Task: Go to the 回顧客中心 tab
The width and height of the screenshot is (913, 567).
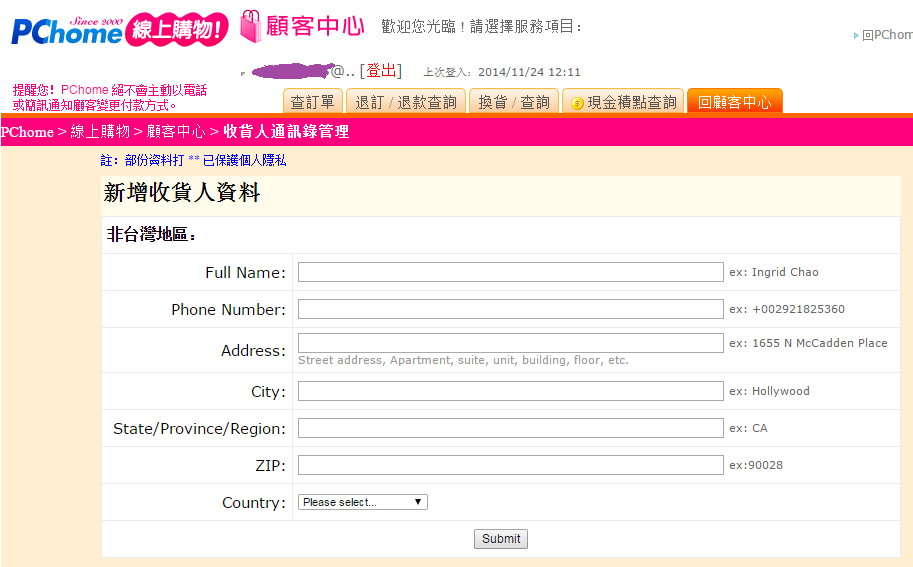Action: coord(734,102)
